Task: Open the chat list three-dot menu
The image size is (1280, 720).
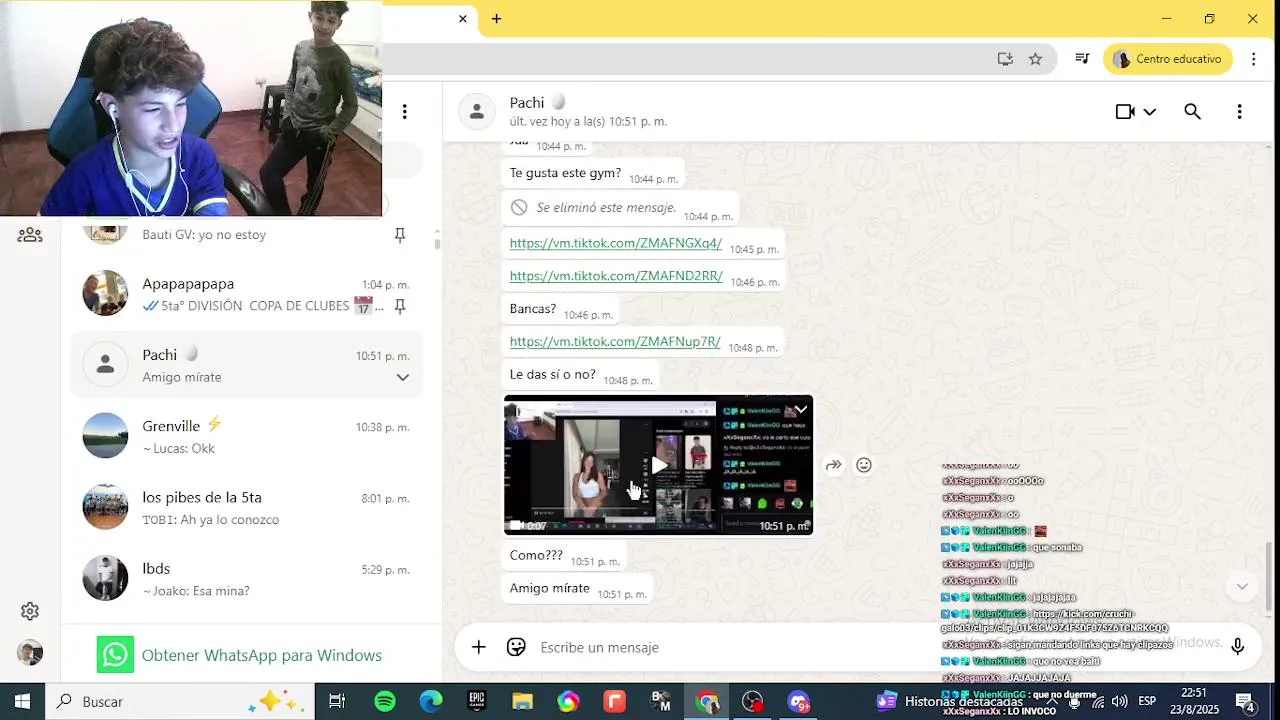Action: [x=404, y=111]
